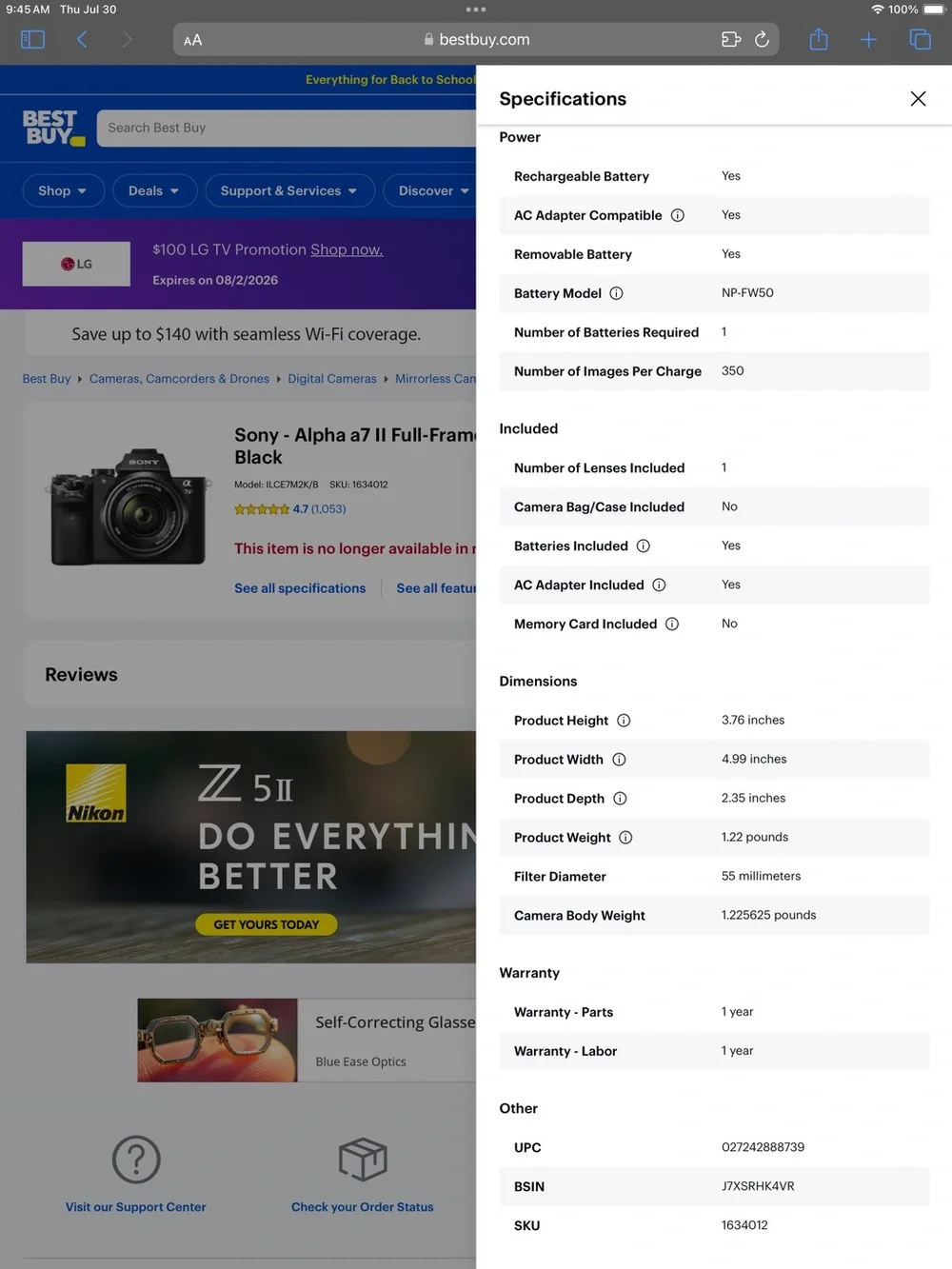Click info icon beside Battery Model
This screenshot has height=1269, width=952.
click(617, 293)
